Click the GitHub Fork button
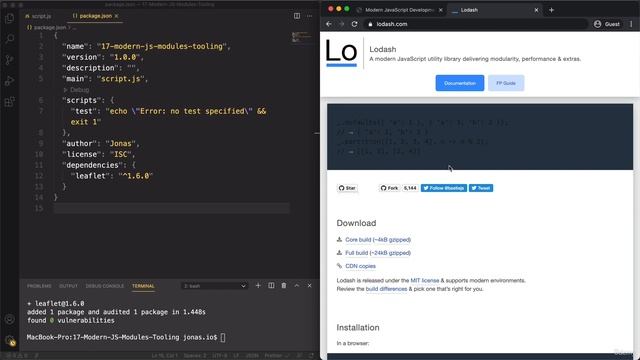This screenshot has height=360, width=640. [x=389, y=188]
